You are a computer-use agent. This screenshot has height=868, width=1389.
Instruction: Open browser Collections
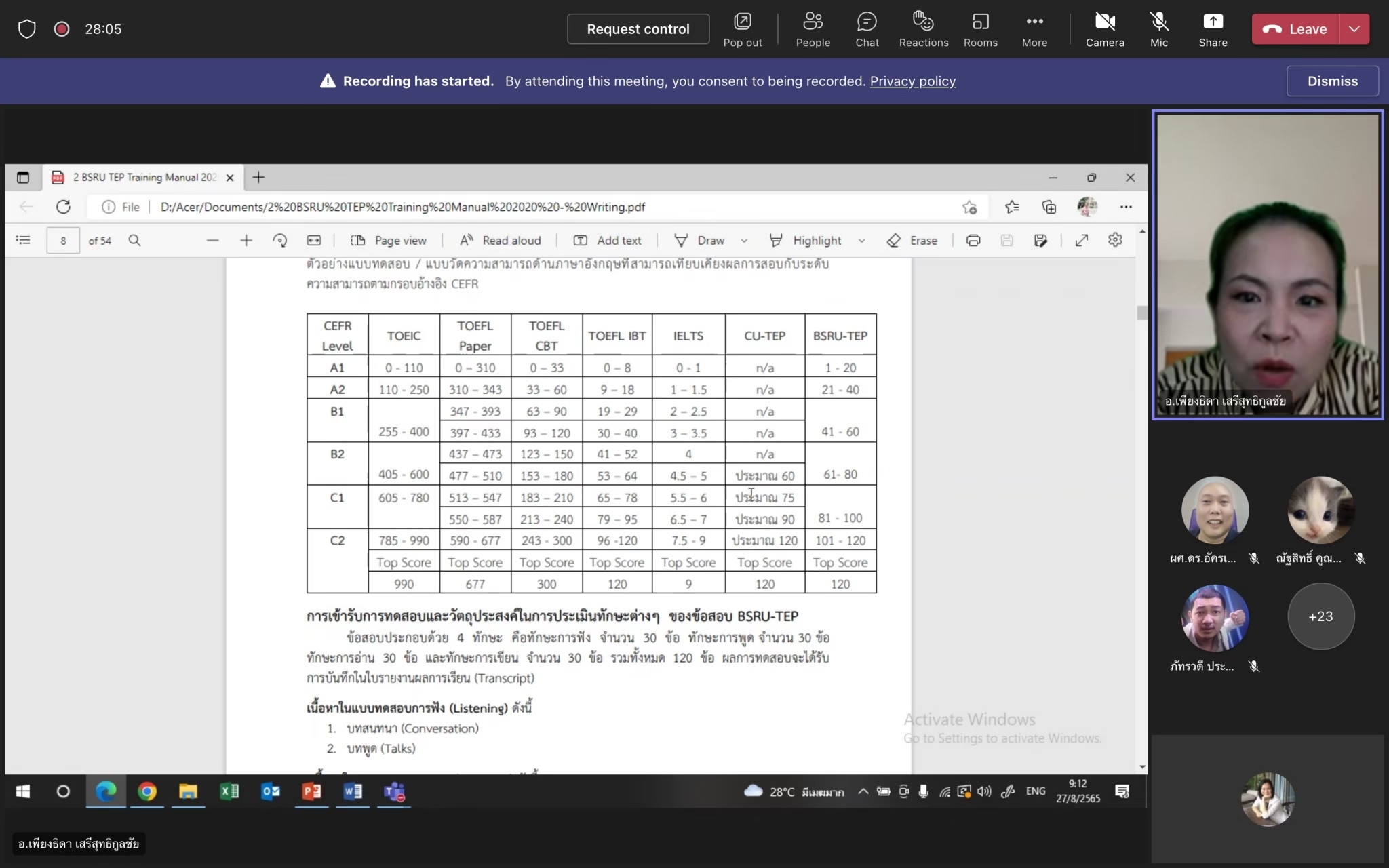coord(1049,207)
